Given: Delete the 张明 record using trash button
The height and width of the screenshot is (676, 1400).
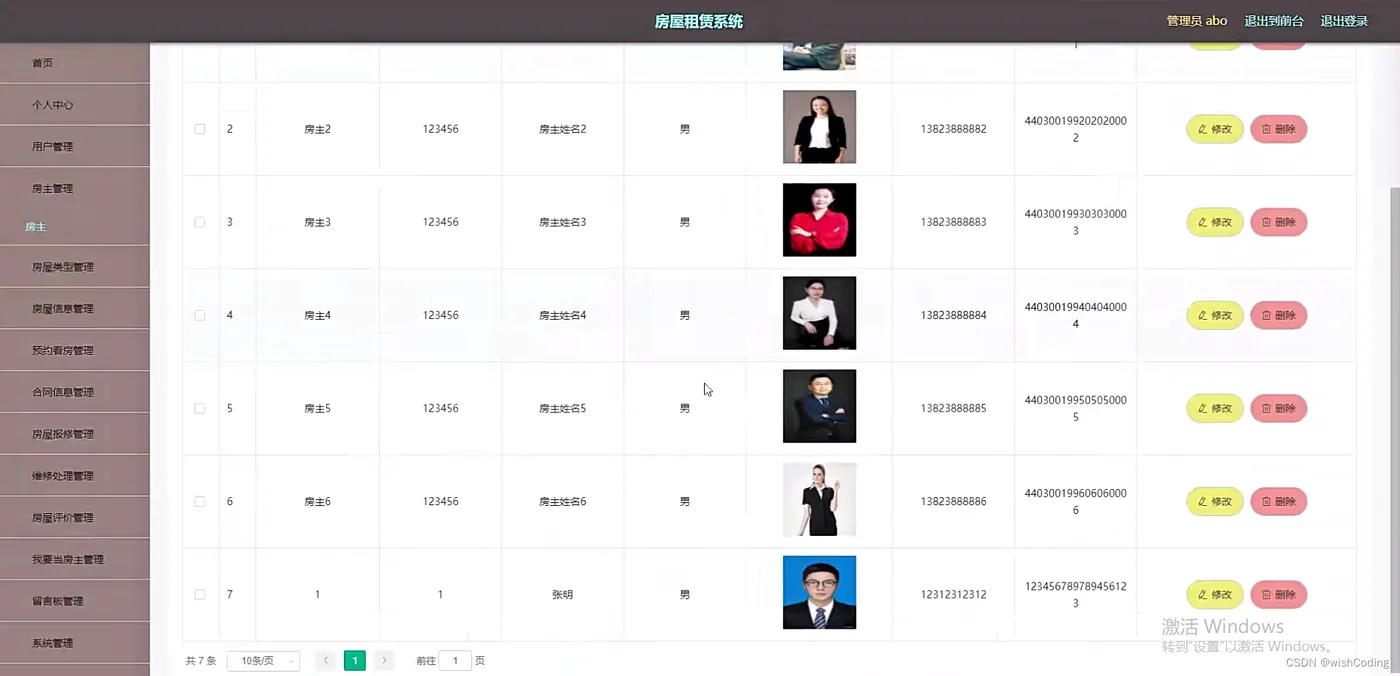Looking at the screenshot, I should click(1279, 594).
